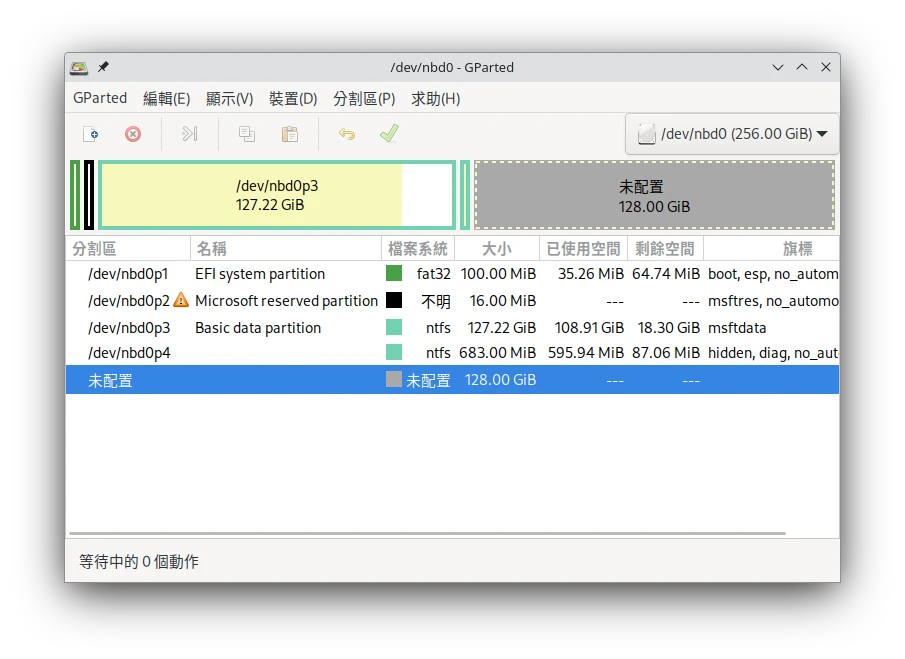Click the disk icon in device selector

coord(646,134)
